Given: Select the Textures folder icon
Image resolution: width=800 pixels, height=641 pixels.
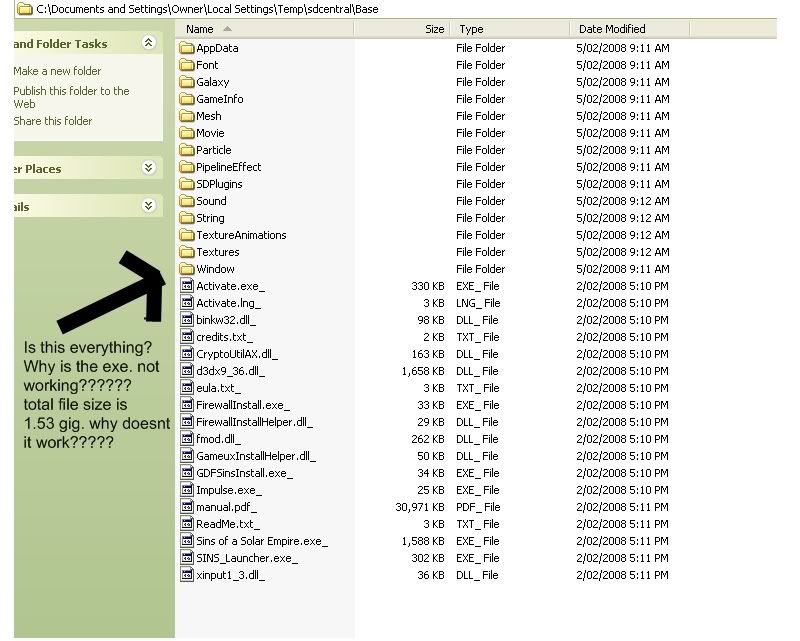Looking at the screenshot, I should (187, 252).
